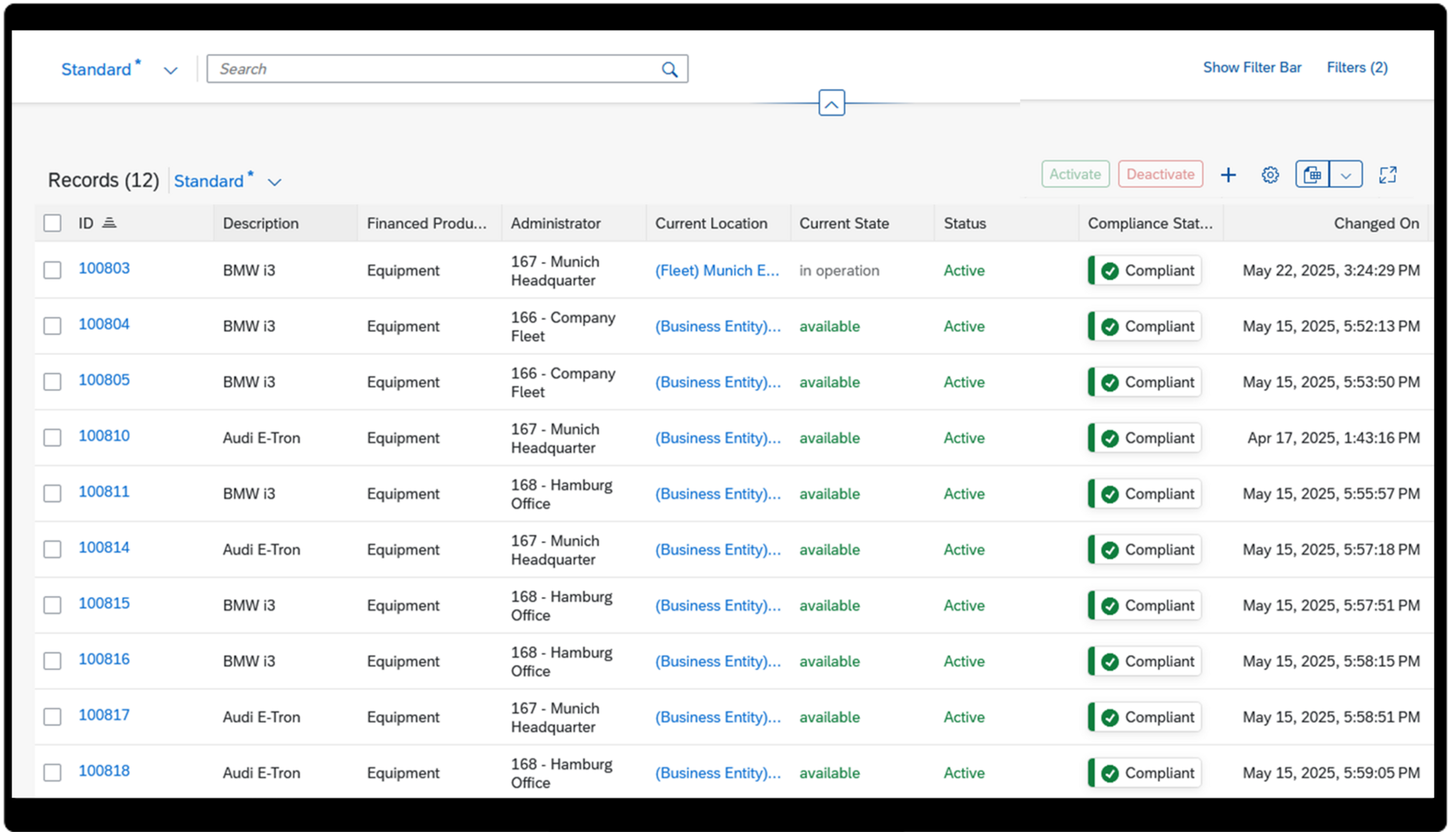Tick the checkbox for record 100805
The image size is (1456, 832).
tap(52, 382)
